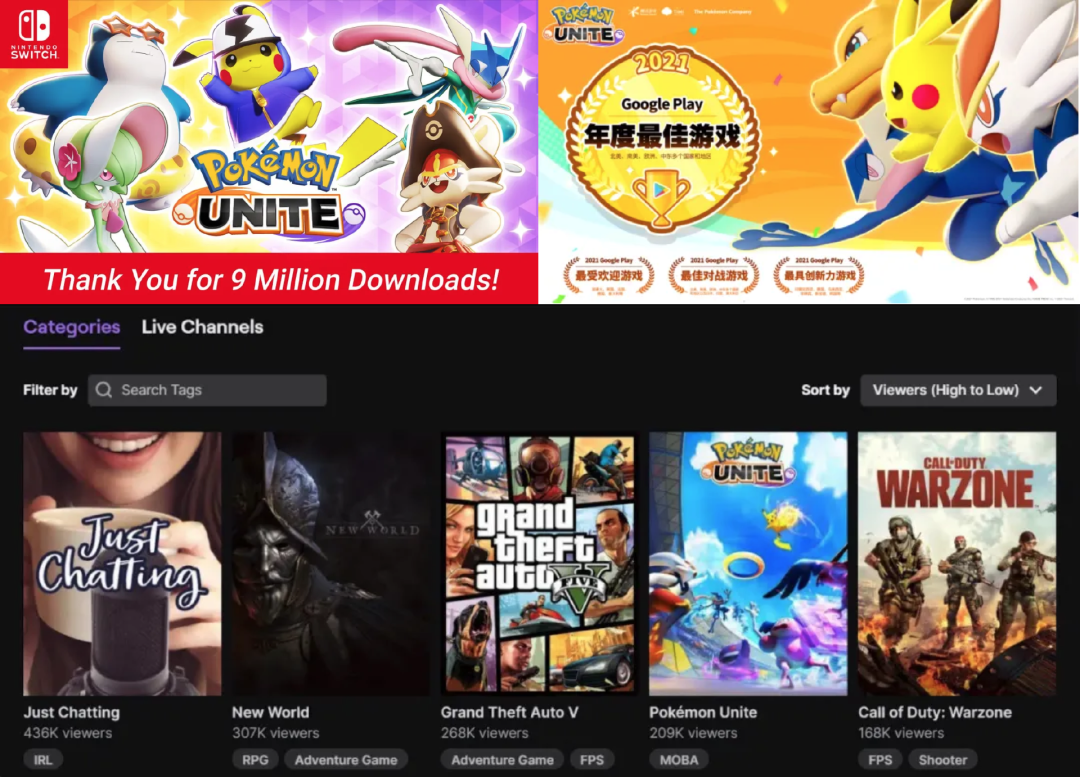Screen dimensions: 1080x777
Task: Select Adventure Game tag under Grand Theft Auto V
Action: pyautogui.click(x=502, y=760)
